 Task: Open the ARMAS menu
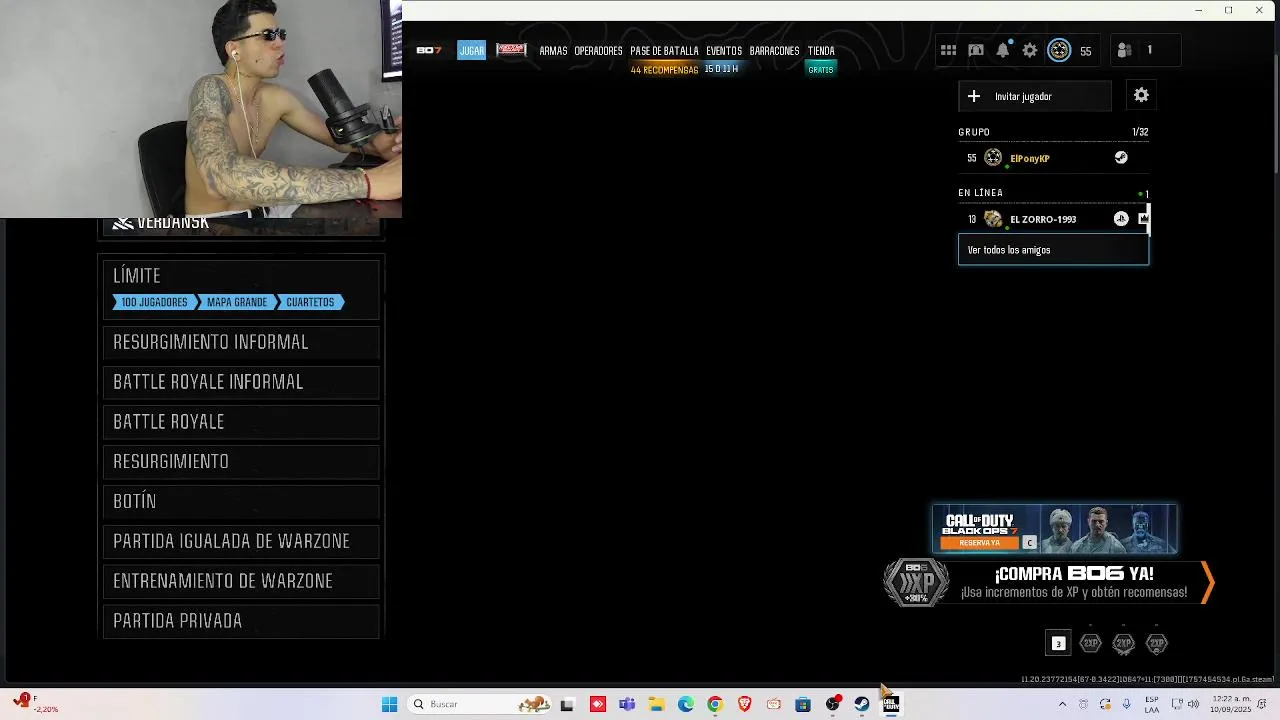coord(553,51)
